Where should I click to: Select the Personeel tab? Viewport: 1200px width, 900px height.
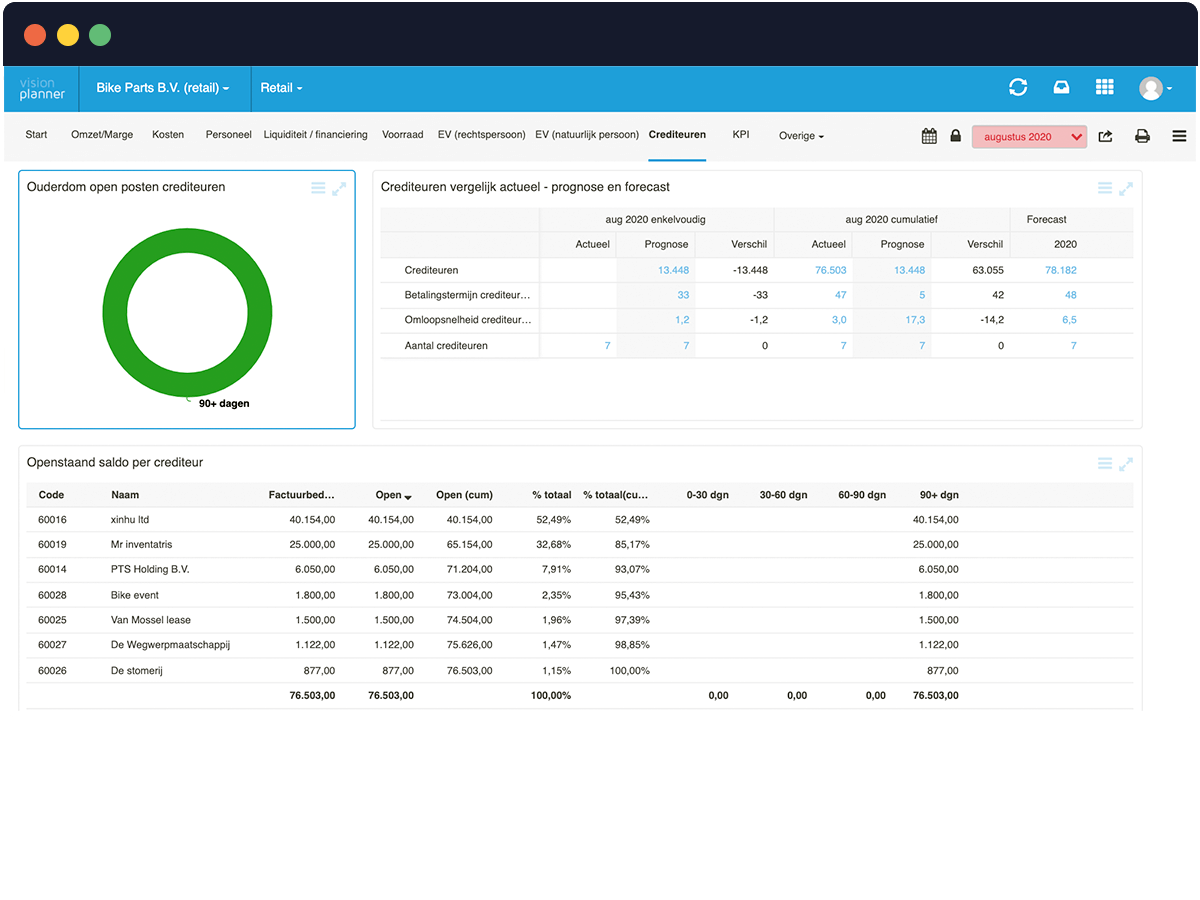(229, 134)
